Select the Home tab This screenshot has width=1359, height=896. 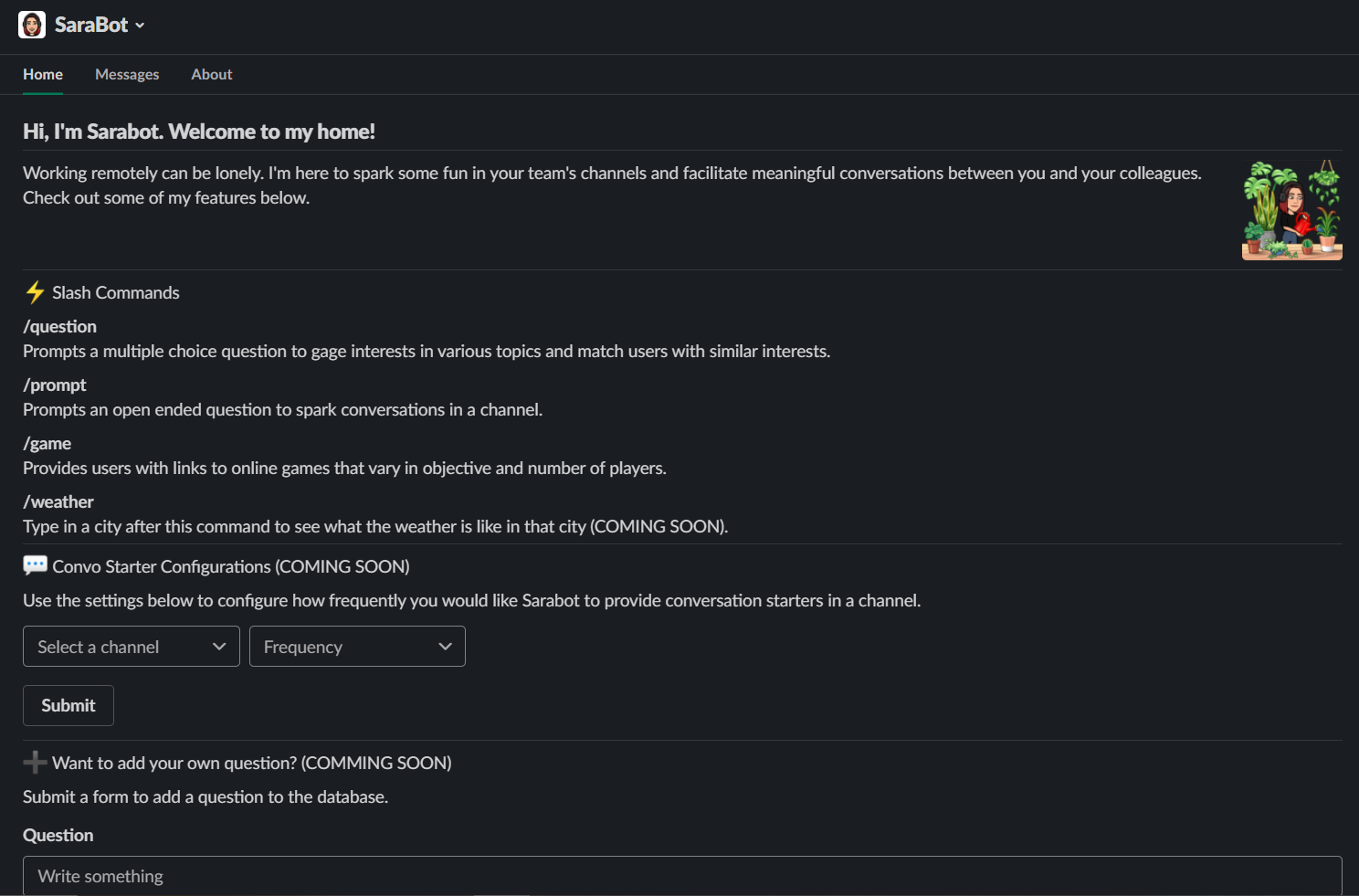[x=43, y=74]
